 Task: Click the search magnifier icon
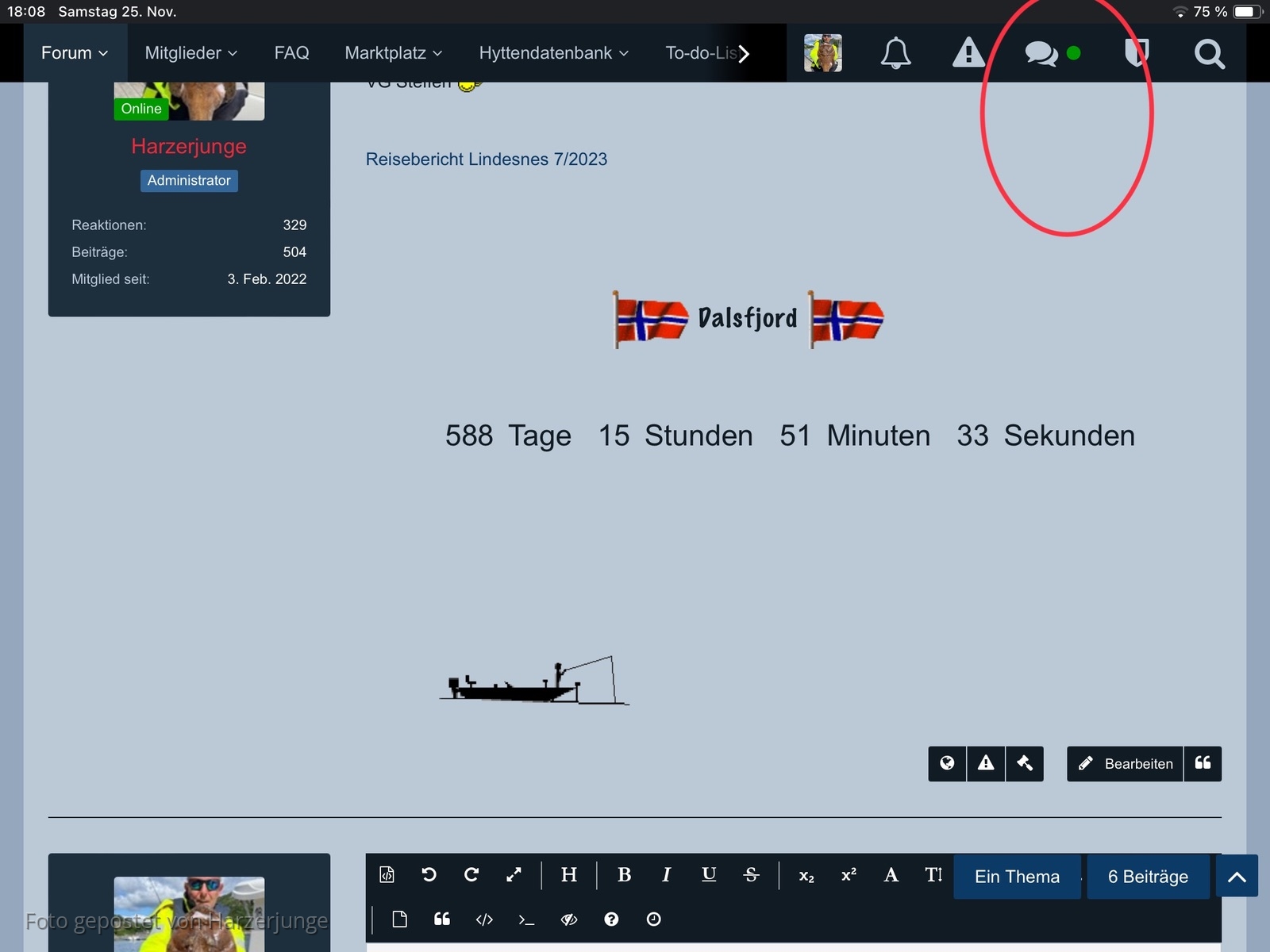click(1209, 53)
